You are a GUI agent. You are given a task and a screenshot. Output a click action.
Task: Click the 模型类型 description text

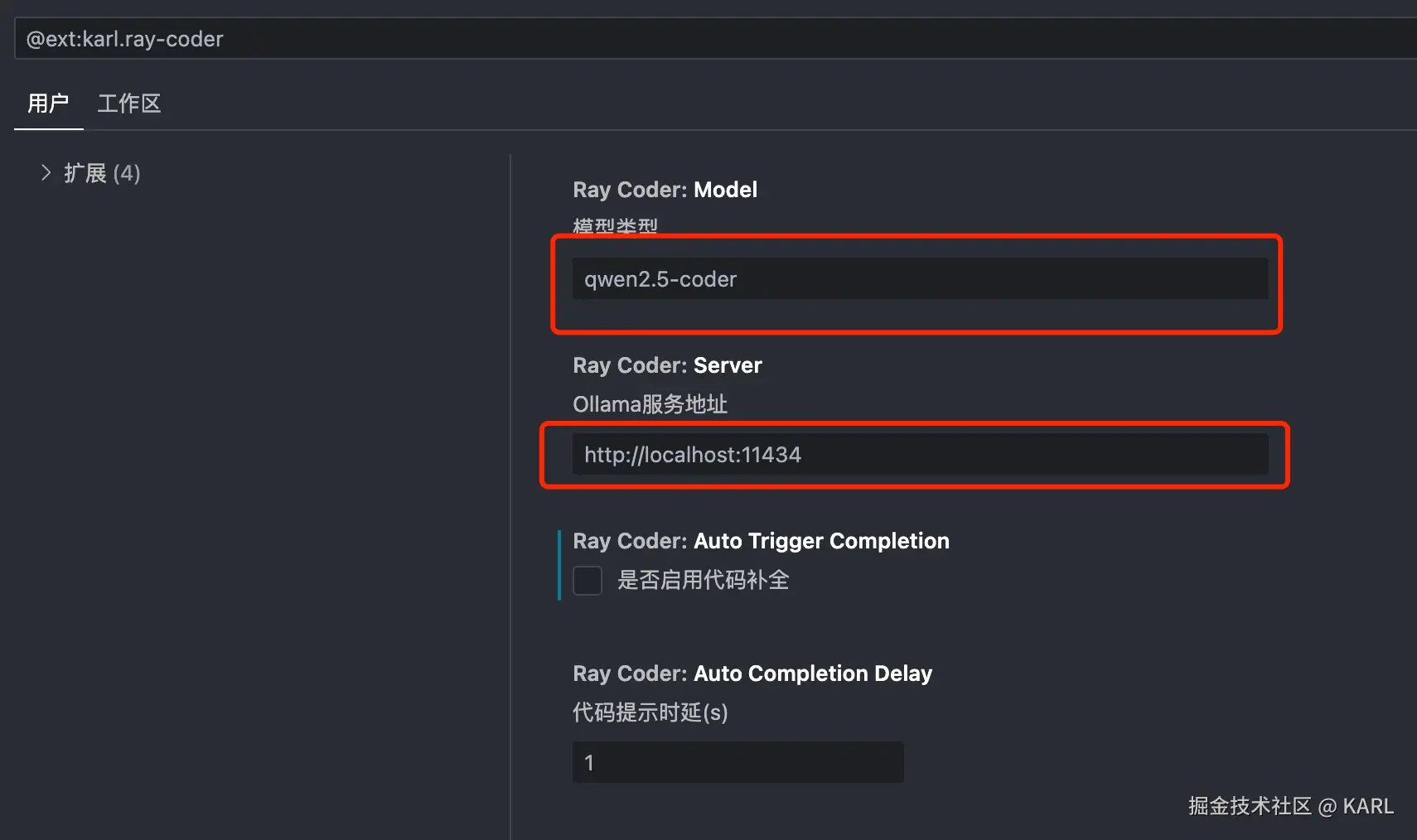(x=615, y=226)
